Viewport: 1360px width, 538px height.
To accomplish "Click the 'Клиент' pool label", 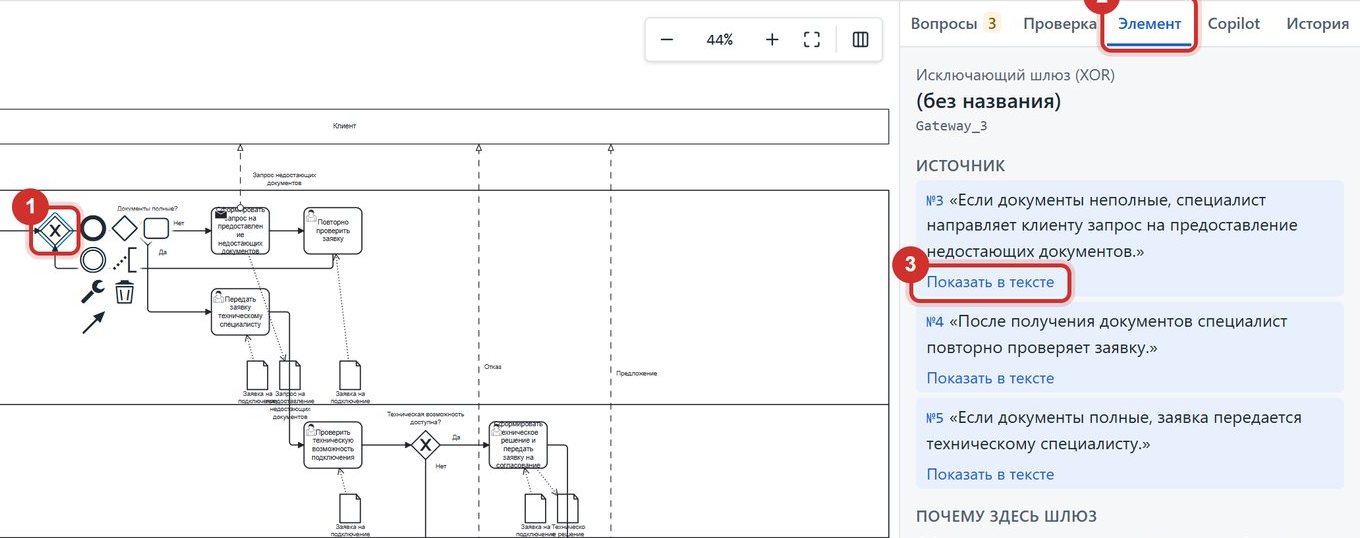I will pos(344,126).
